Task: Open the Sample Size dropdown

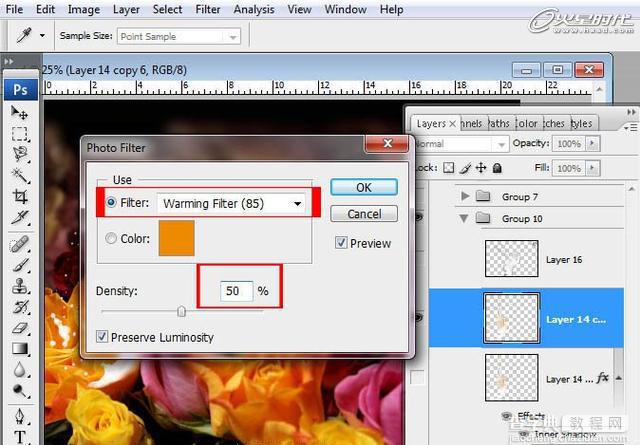Action: coord(179,36)
